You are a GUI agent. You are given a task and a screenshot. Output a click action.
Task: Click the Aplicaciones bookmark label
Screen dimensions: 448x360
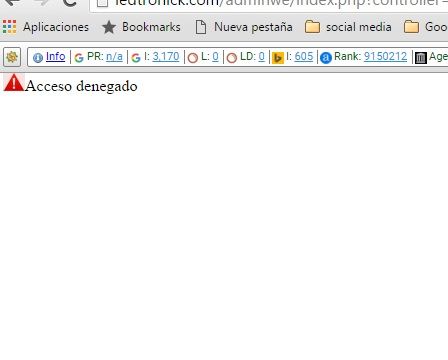(x=56, y=27)
